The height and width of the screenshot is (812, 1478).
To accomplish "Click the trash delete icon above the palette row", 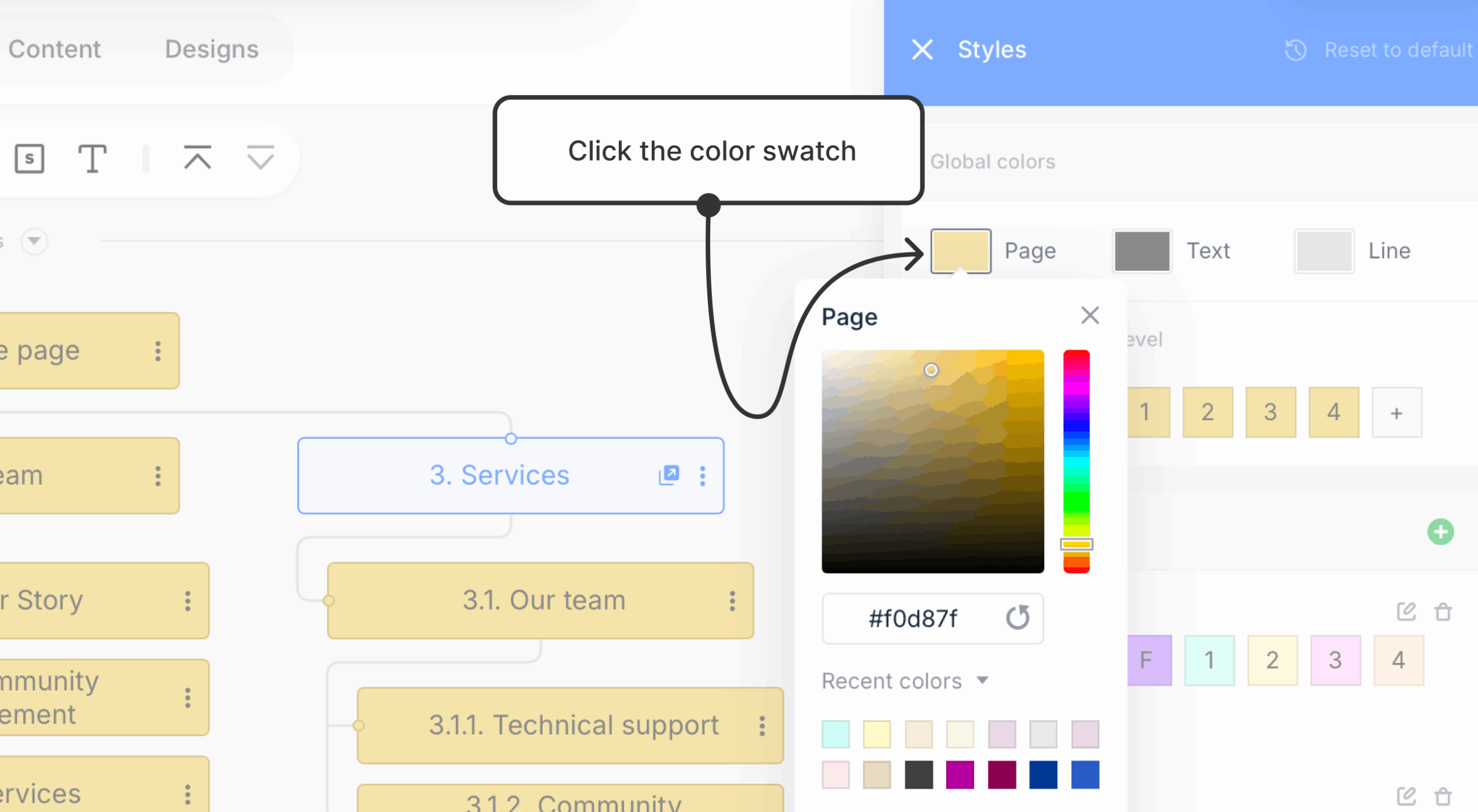I will (x=1443, y=611).
